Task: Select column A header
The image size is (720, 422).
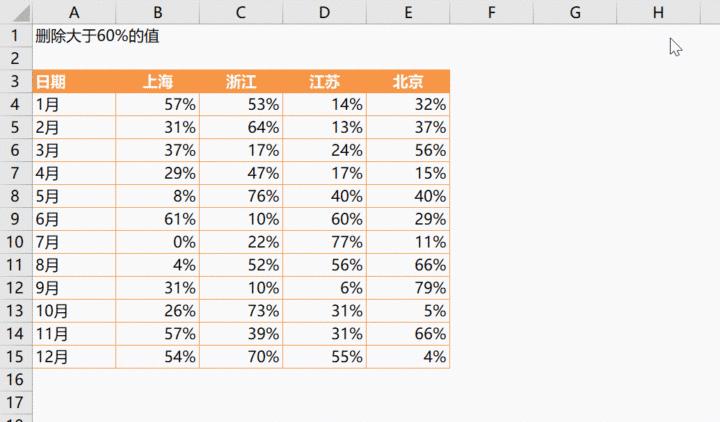Action: coord(74,12)
